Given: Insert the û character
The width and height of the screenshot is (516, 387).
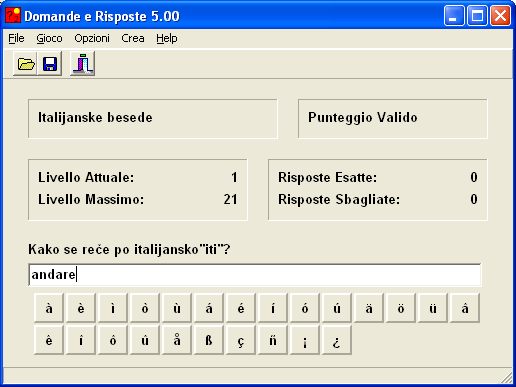Looking at the screenshot, I should (145, 340).
